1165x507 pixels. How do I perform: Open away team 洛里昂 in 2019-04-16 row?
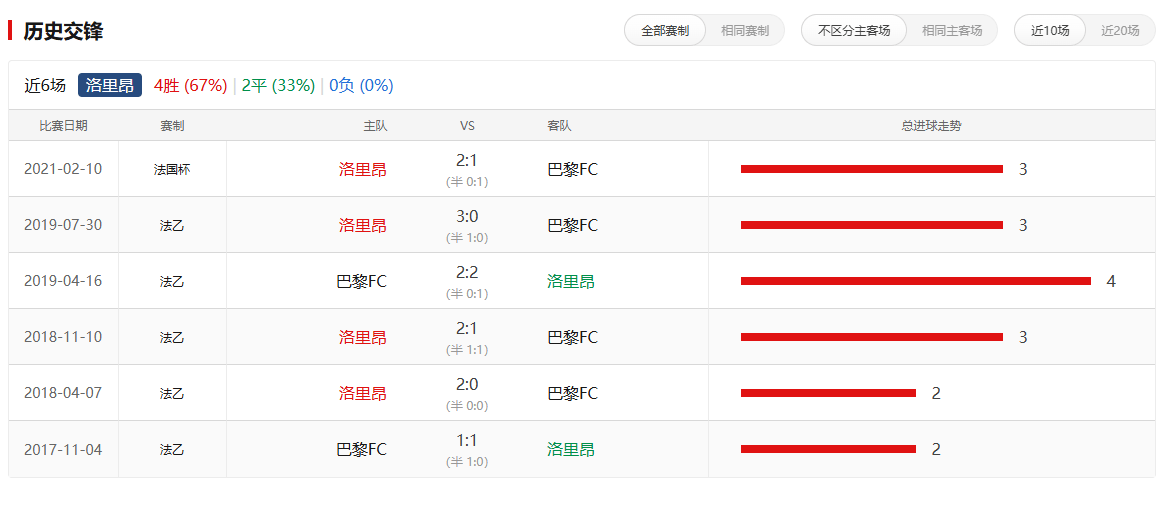point(571,282)
